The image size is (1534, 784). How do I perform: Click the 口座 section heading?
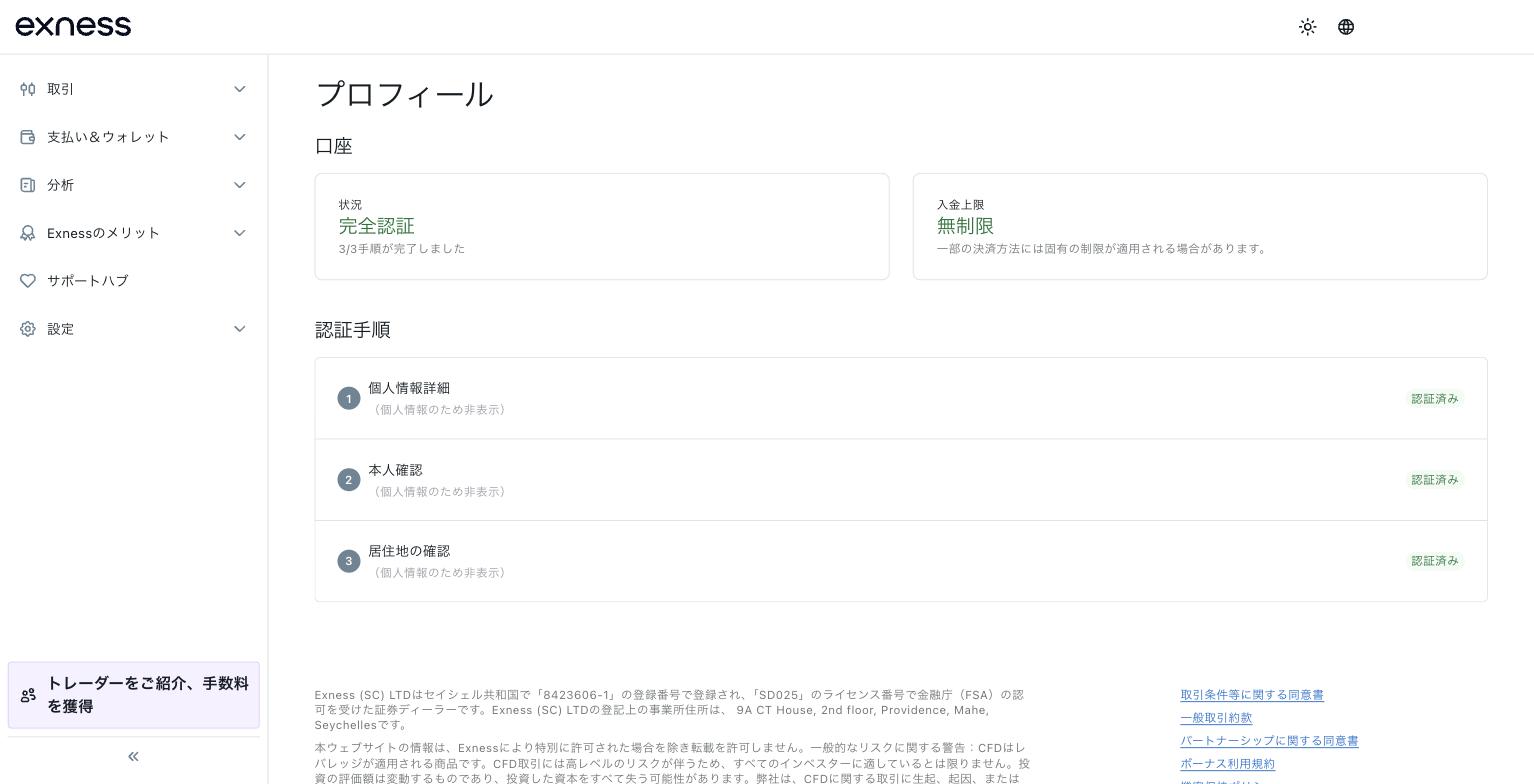point(334,146)
